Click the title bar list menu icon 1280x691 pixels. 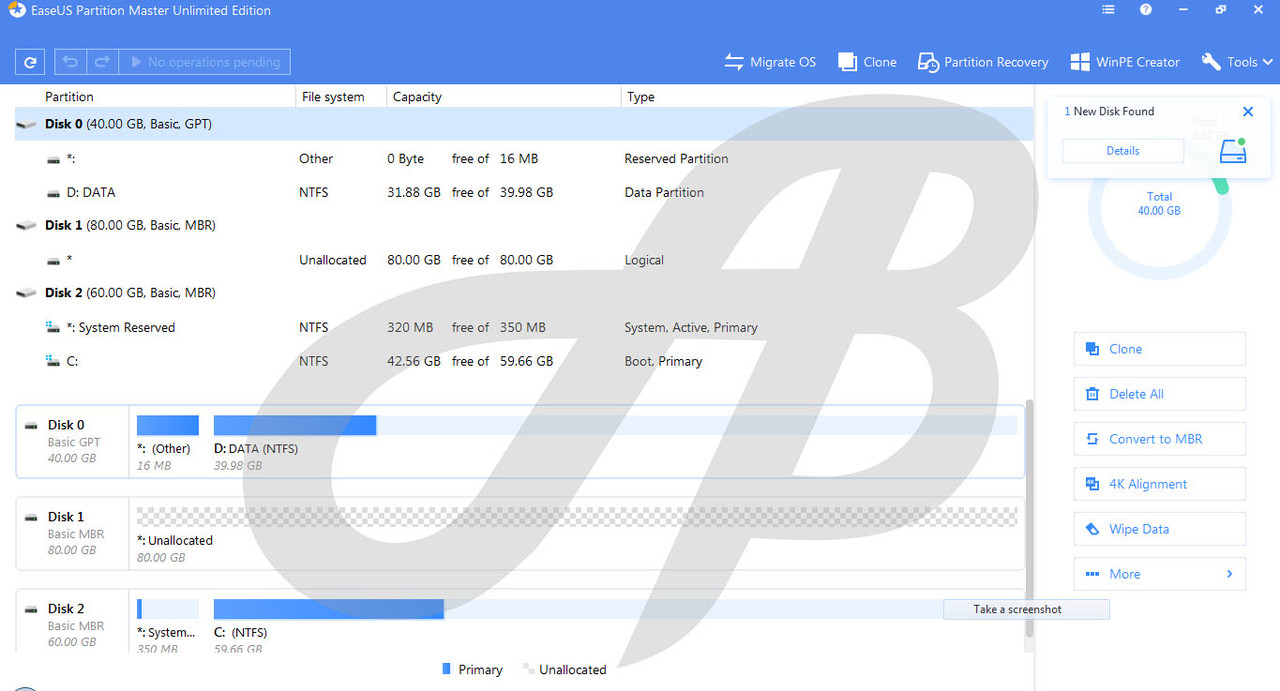point(1108,10)
